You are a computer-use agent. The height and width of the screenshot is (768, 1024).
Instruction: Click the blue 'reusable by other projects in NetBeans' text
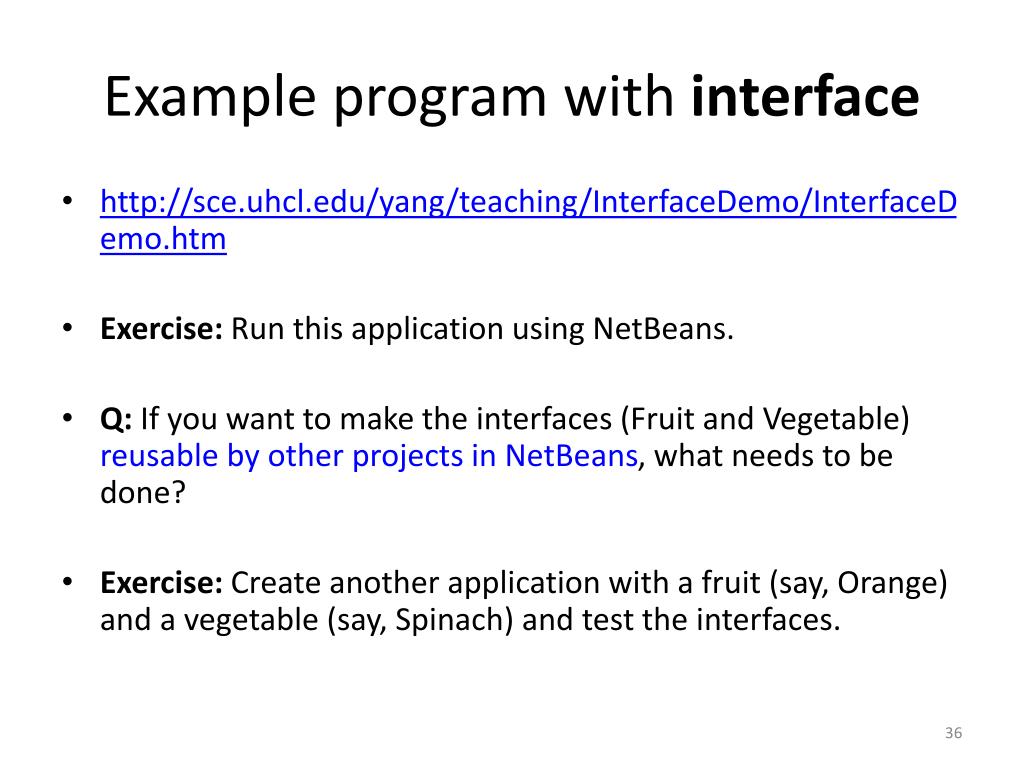pos(368,456)
